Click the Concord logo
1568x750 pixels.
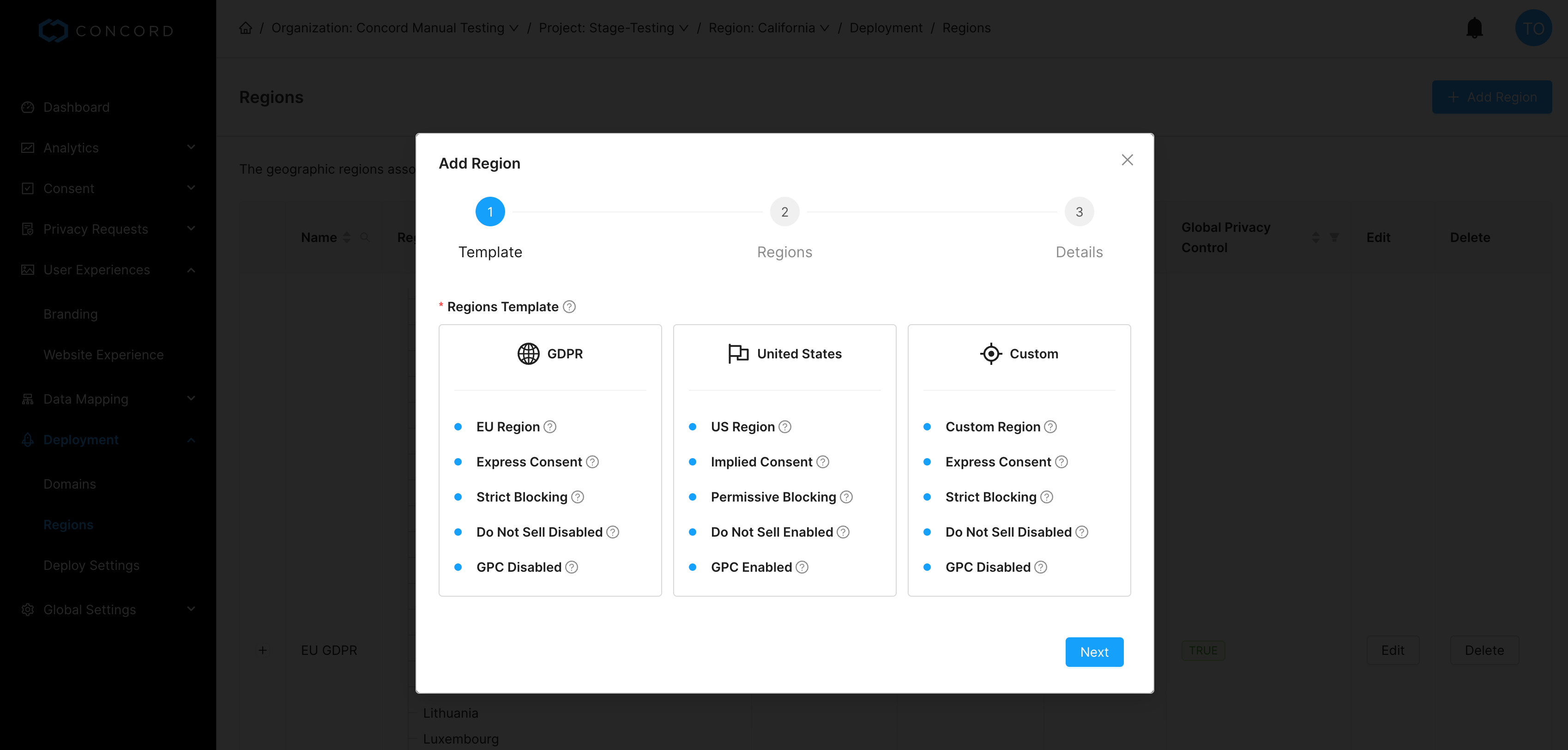click(106, 30)
